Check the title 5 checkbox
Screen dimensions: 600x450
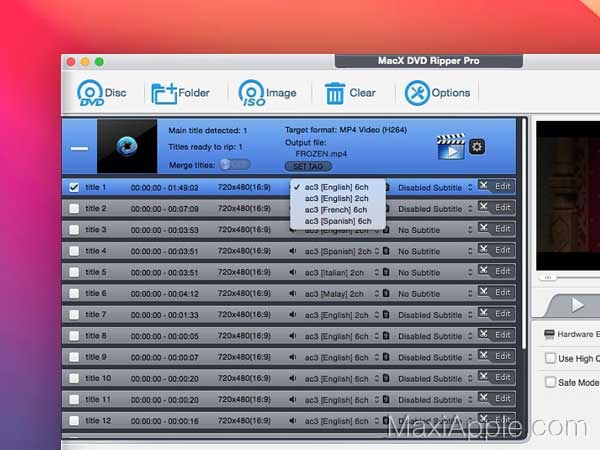(x=74, y=272)
